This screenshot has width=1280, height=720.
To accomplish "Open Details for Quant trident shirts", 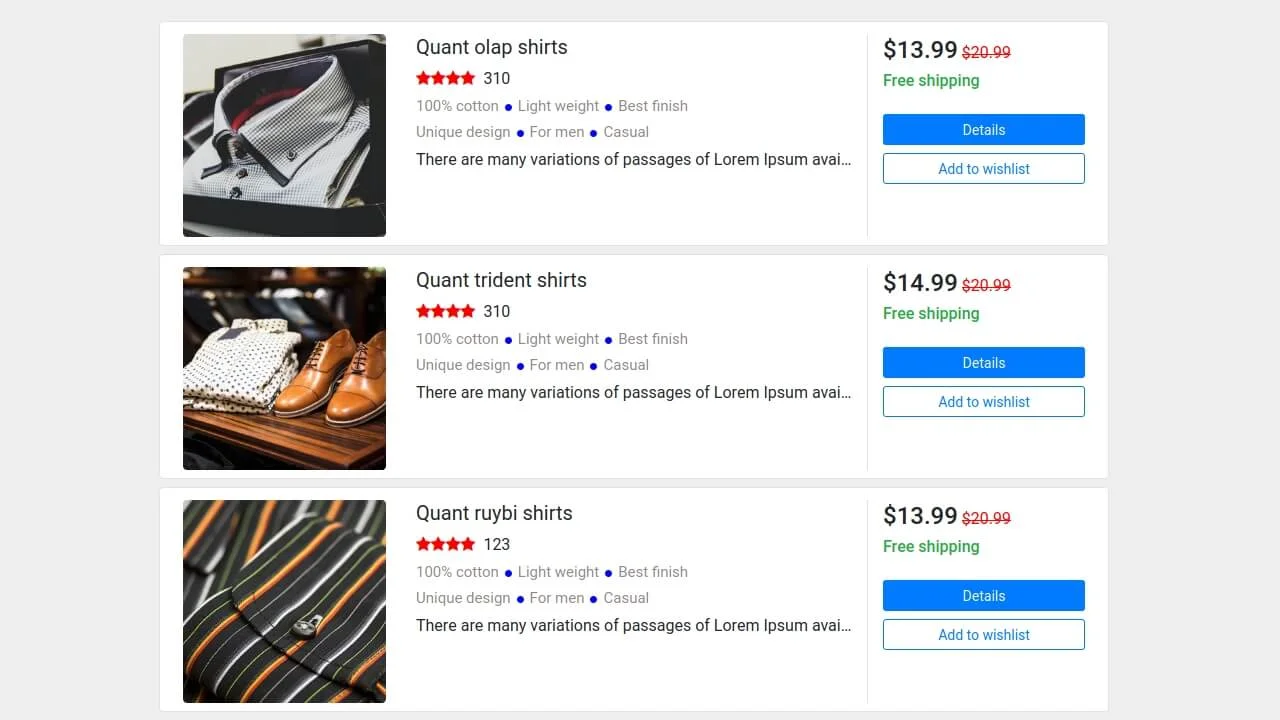I will 983,362.
